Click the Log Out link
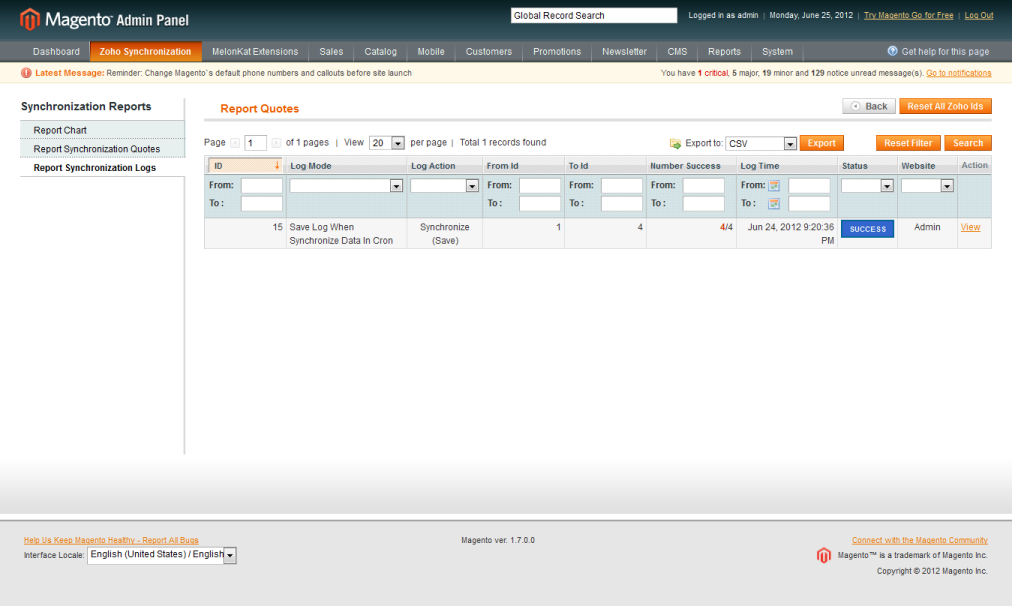The width and height of the screenshot is (1012, 606). coord(979,15)
